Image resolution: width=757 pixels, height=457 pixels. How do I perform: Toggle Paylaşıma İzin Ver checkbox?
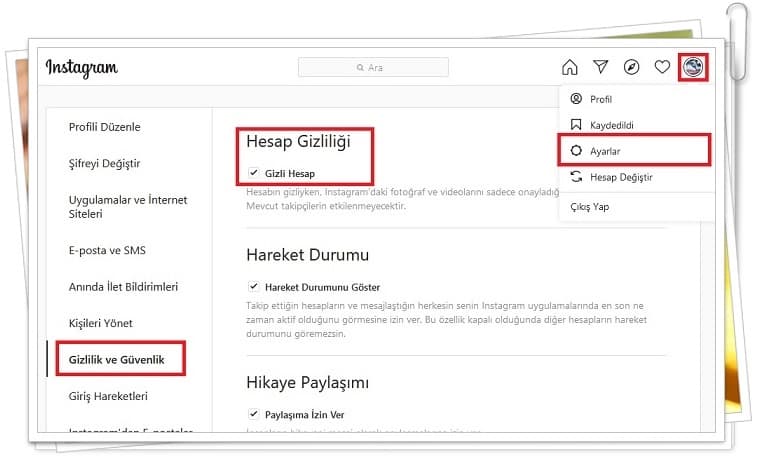[x=253, y=414]
